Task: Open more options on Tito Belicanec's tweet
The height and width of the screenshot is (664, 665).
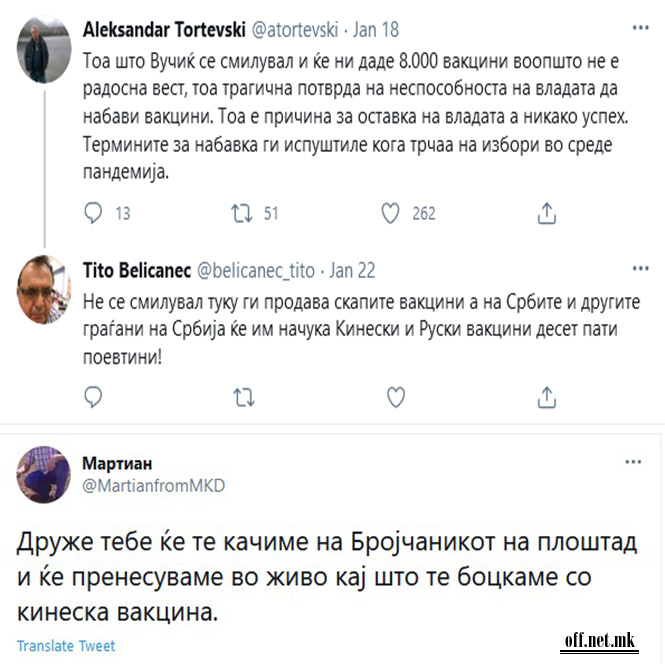Action: tap(635, 270)
